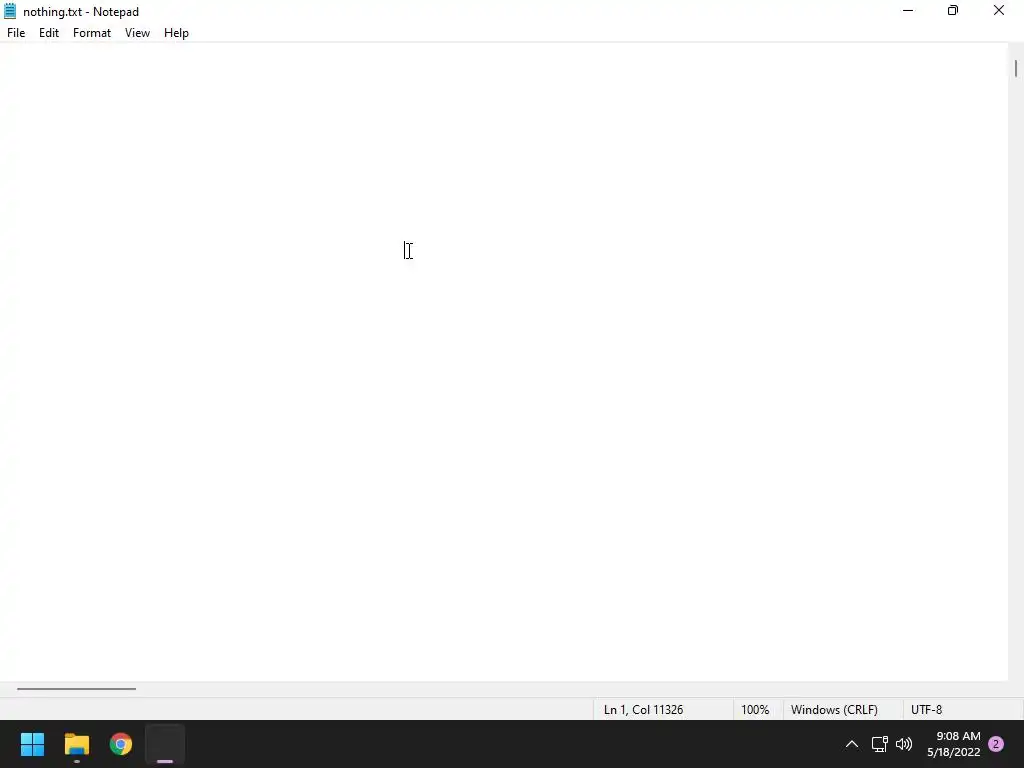Open the View menu
The image size is (1024, 768).
click(137, 33)
